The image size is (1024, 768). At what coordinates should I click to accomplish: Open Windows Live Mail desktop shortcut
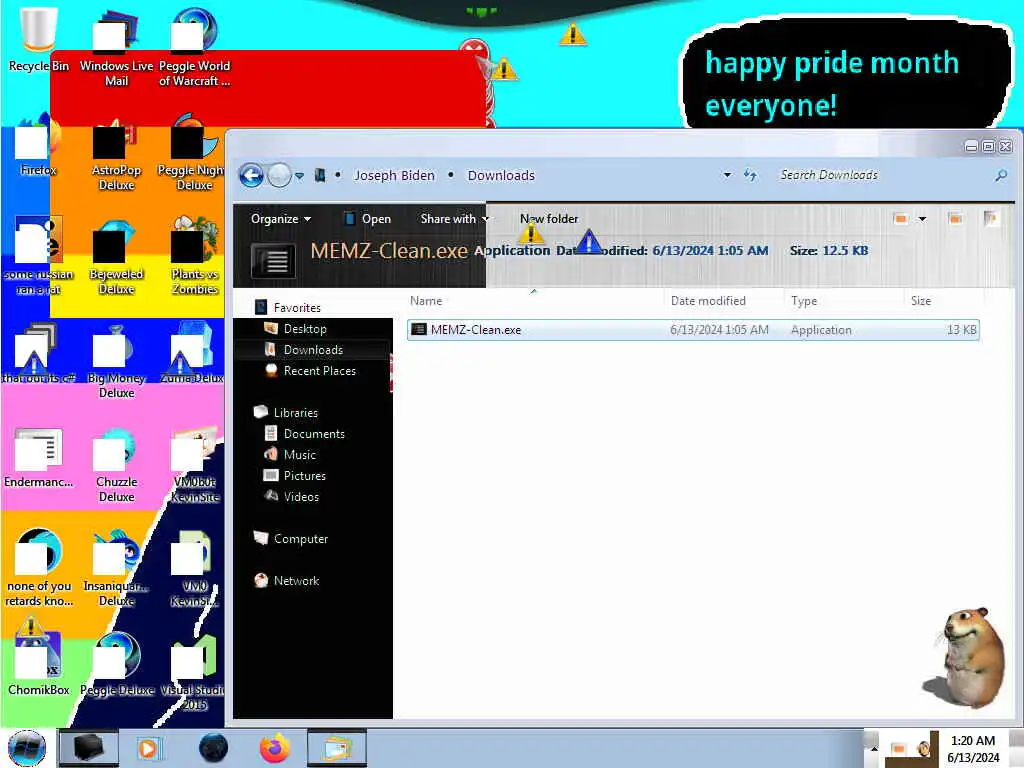pos(116,49)
